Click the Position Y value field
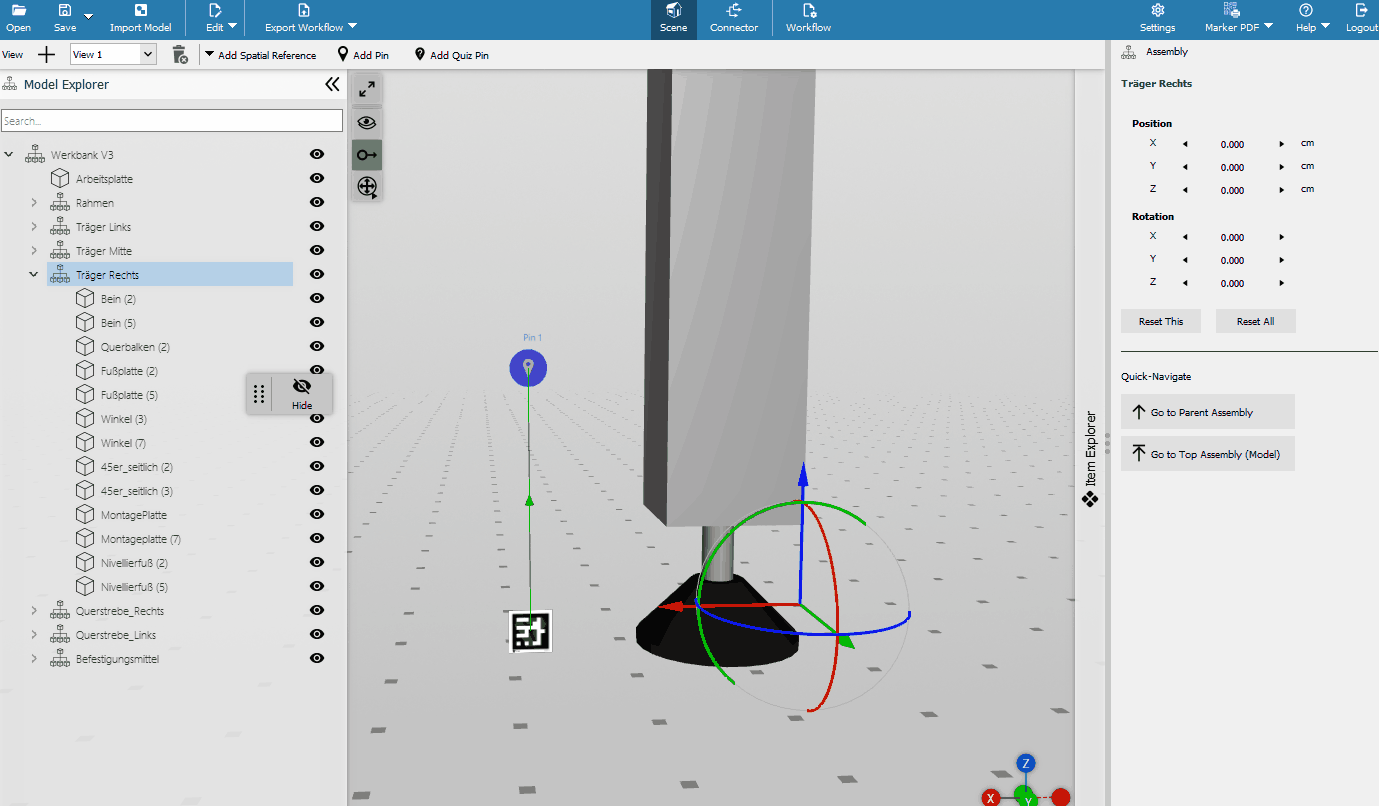The image size is (1379, 806). point(1232,167)
